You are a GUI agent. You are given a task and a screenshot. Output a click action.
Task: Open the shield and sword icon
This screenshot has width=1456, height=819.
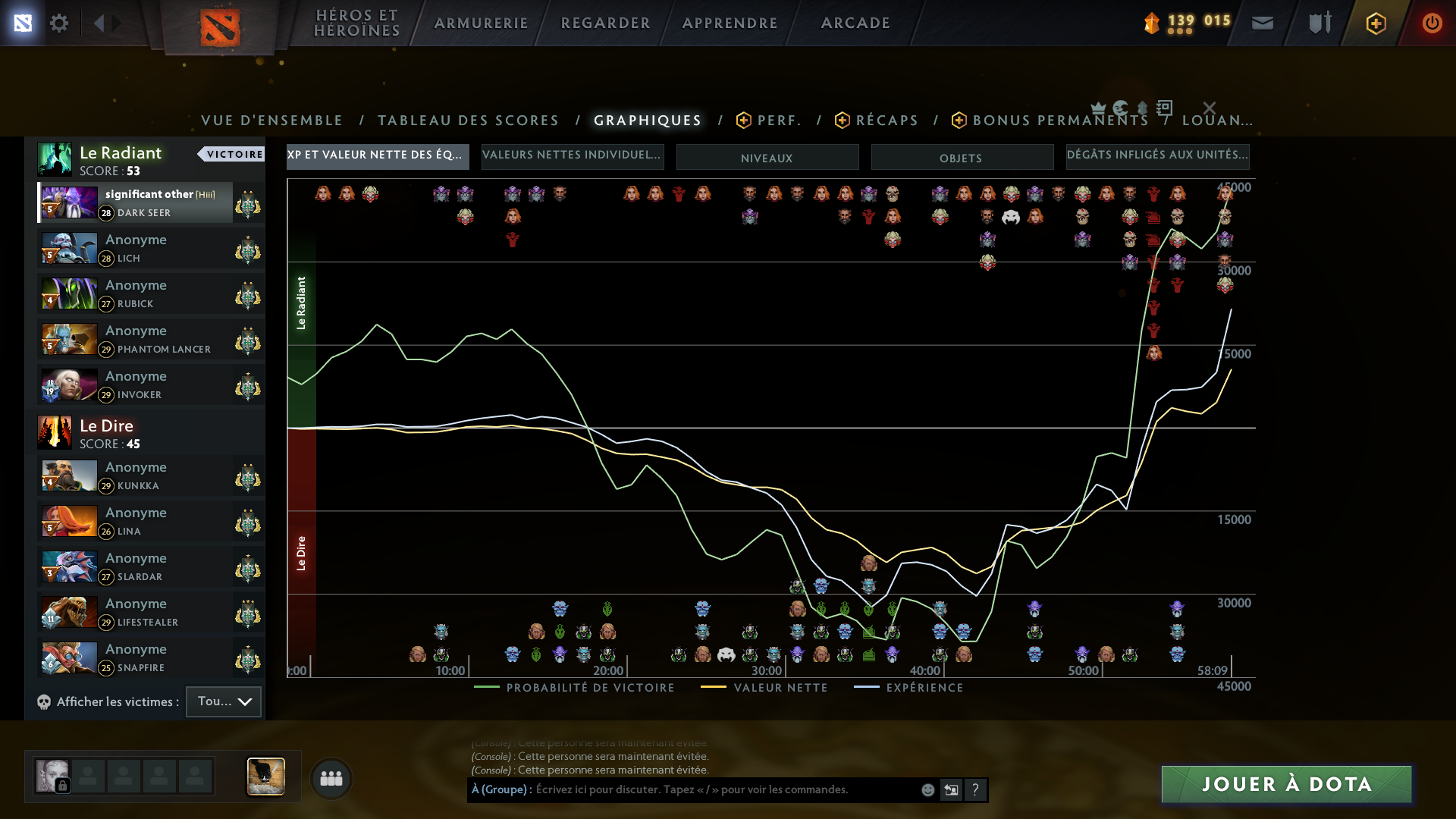tap(1320, 23)
